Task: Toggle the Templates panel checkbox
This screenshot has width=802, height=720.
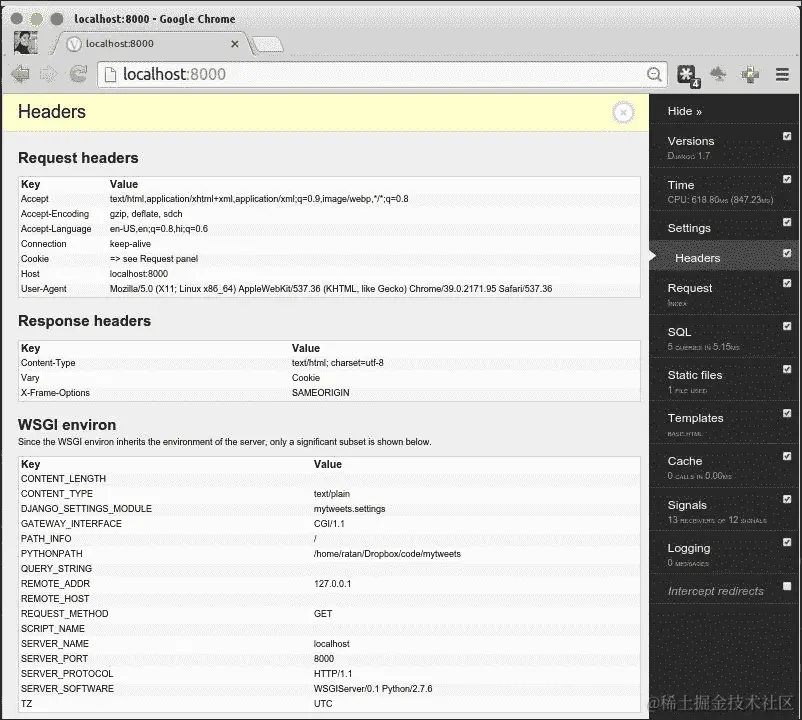Action: click(x=787, y=413)
